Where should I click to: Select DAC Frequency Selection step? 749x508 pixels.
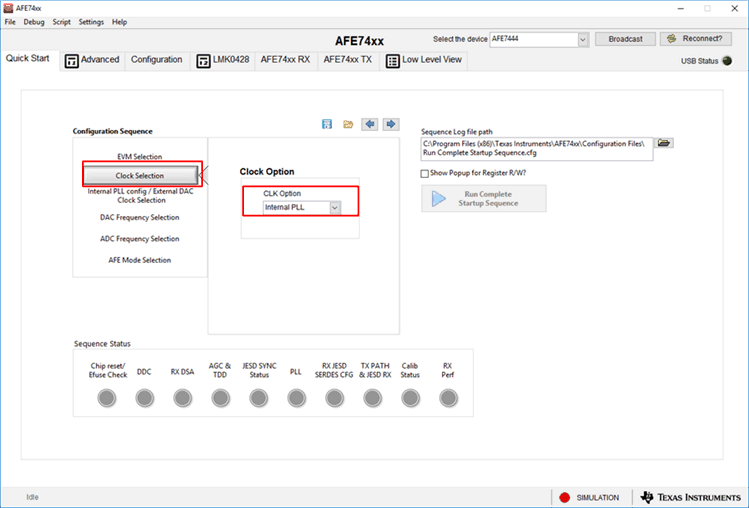click(140, 217)
